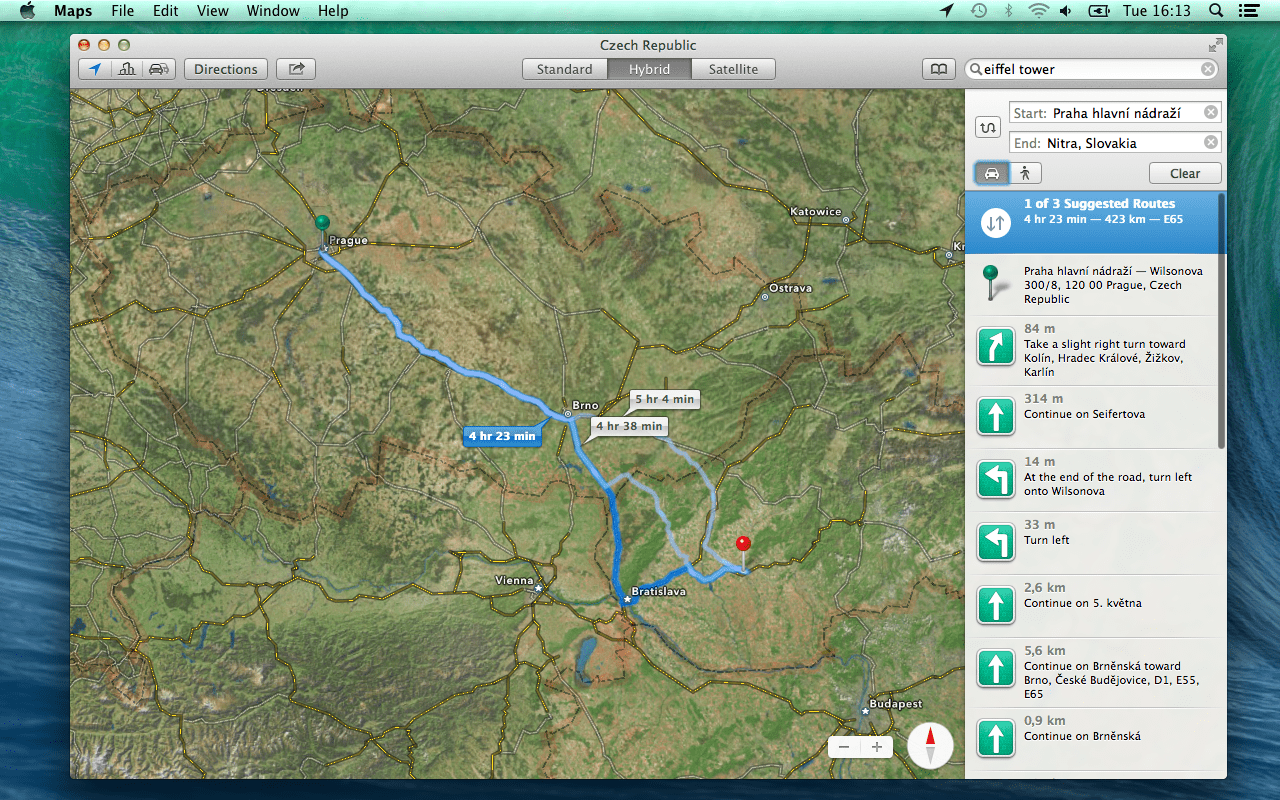Enter full screen with the window arrows icon

[1215, 45]
